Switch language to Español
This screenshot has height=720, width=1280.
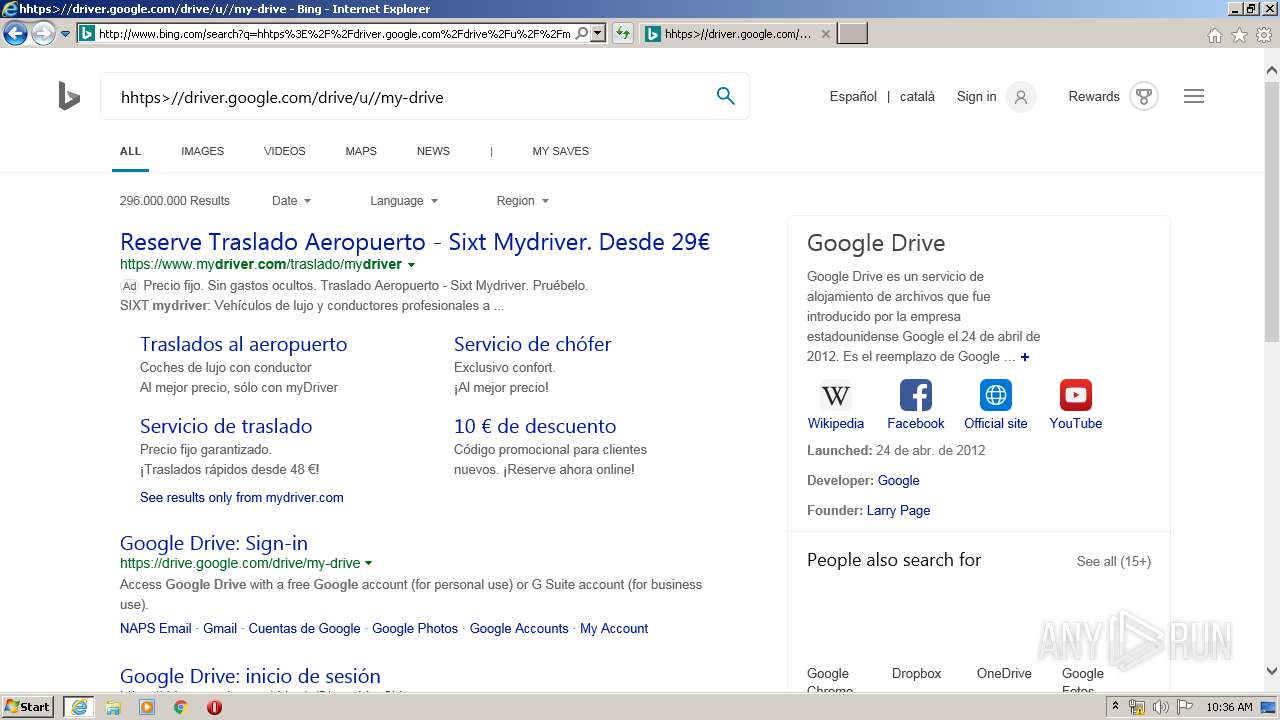pos(853,97)
